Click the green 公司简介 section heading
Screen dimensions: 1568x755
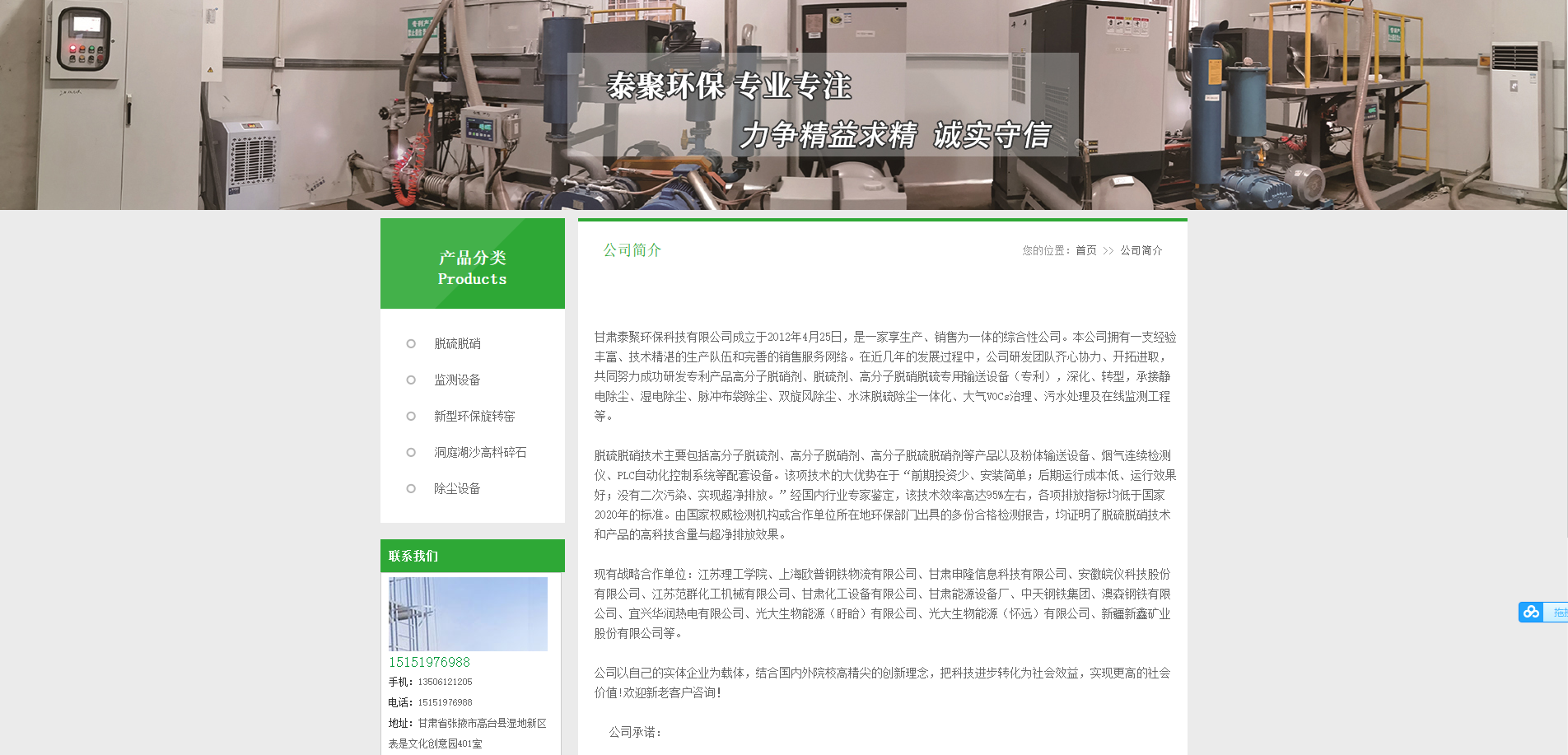tap(632, 249)
